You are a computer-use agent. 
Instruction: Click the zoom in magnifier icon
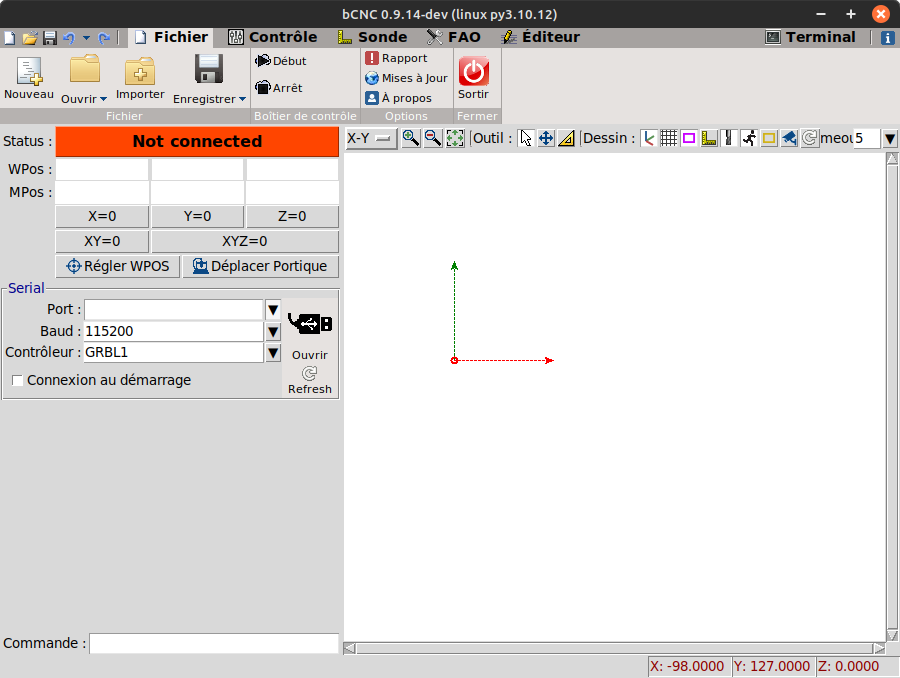pos(410,139)
